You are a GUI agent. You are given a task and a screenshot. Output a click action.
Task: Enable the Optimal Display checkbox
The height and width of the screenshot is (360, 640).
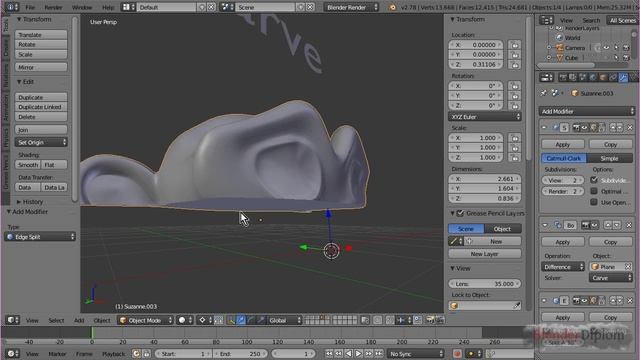click(594, 191)
